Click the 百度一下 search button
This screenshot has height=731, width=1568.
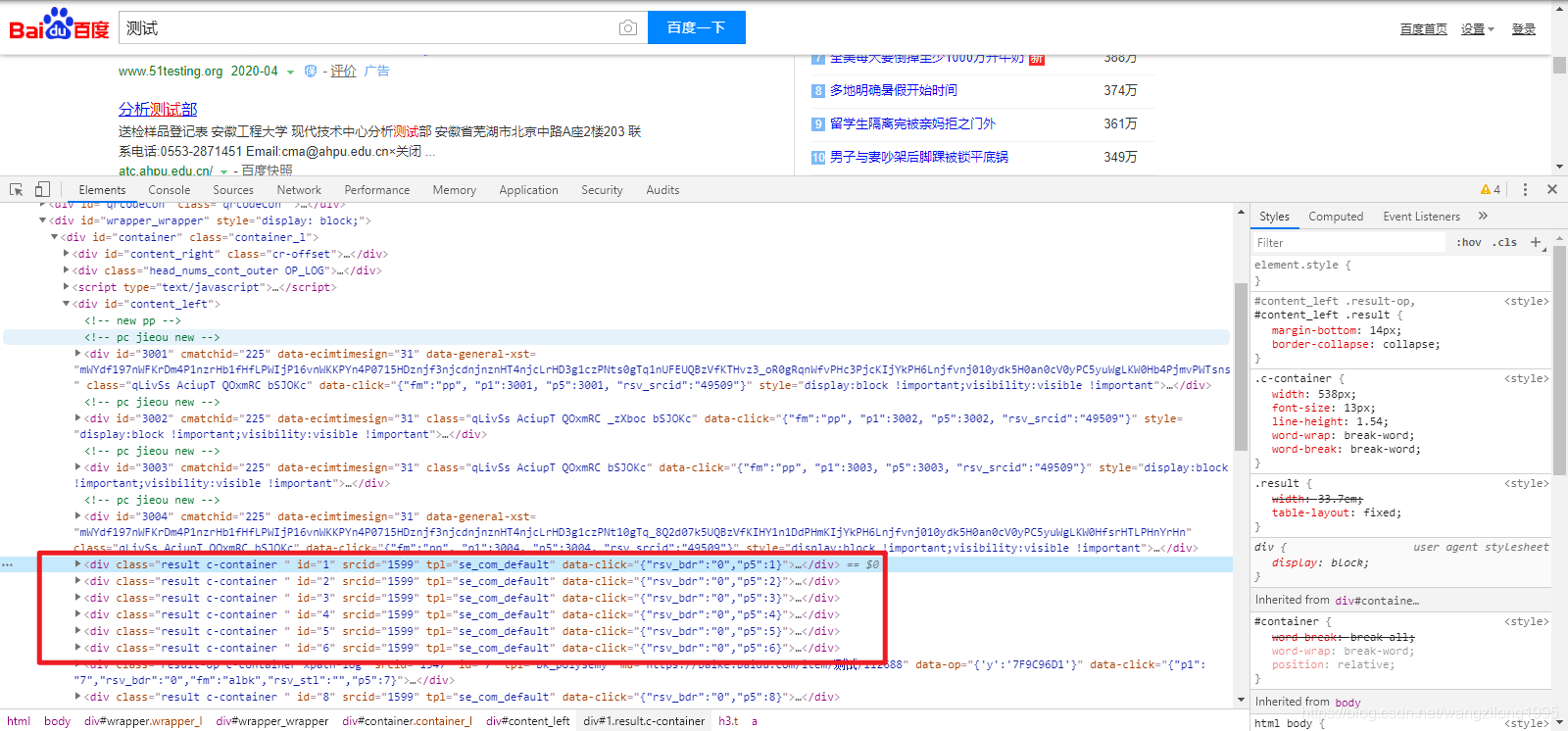[x=696, y=27]
